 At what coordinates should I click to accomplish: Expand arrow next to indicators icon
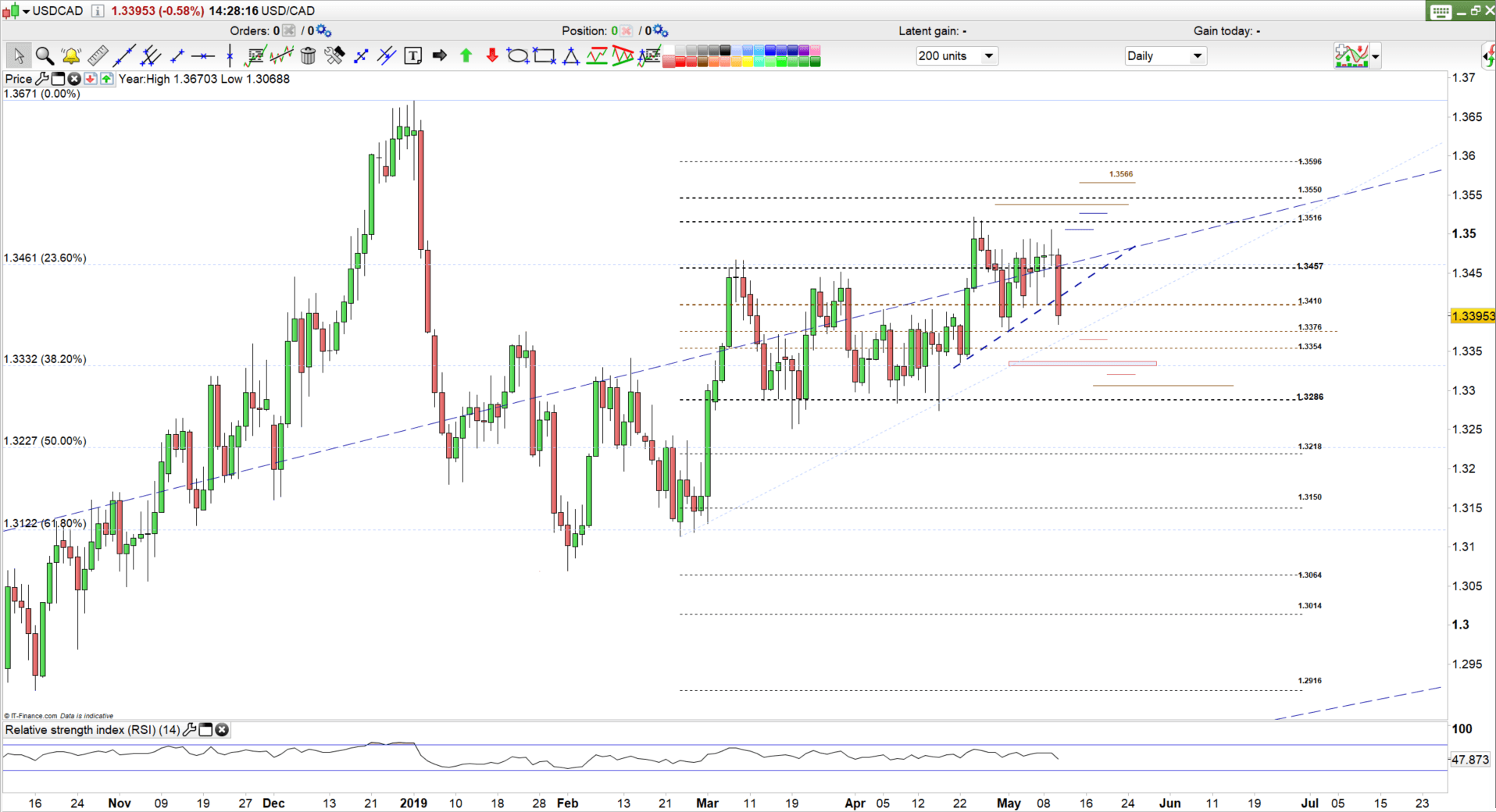click(1376, 57)
